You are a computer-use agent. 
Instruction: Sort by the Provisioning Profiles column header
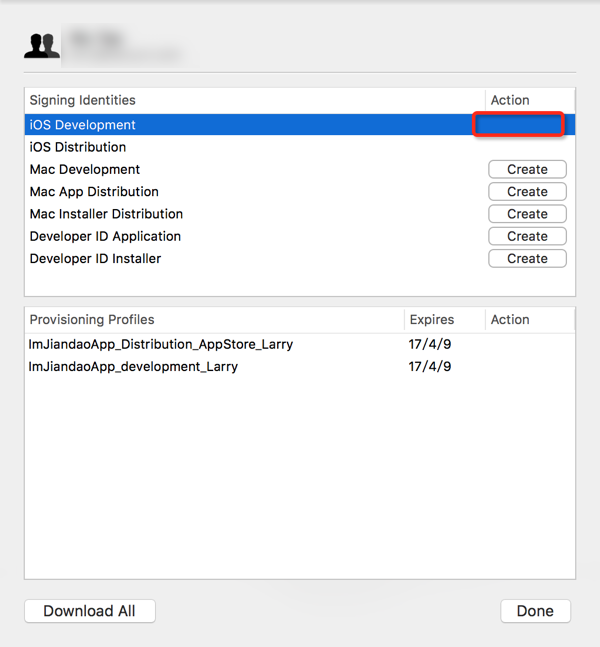92,320
